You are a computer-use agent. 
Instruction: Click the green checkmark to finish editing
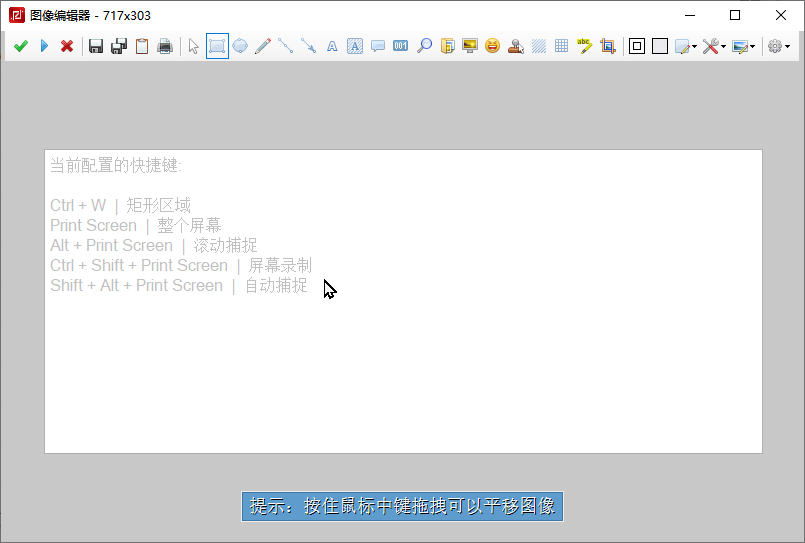(21, 46)
